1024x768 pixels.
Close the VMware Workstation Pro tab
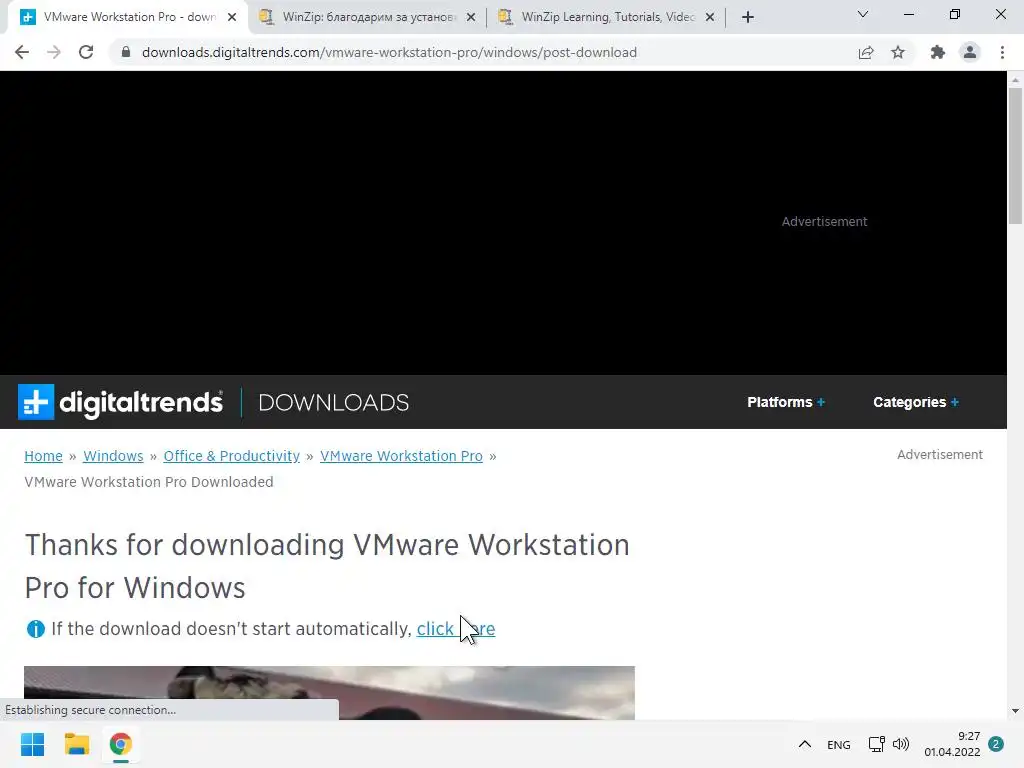pyautogui.click(x=232, y=17)
